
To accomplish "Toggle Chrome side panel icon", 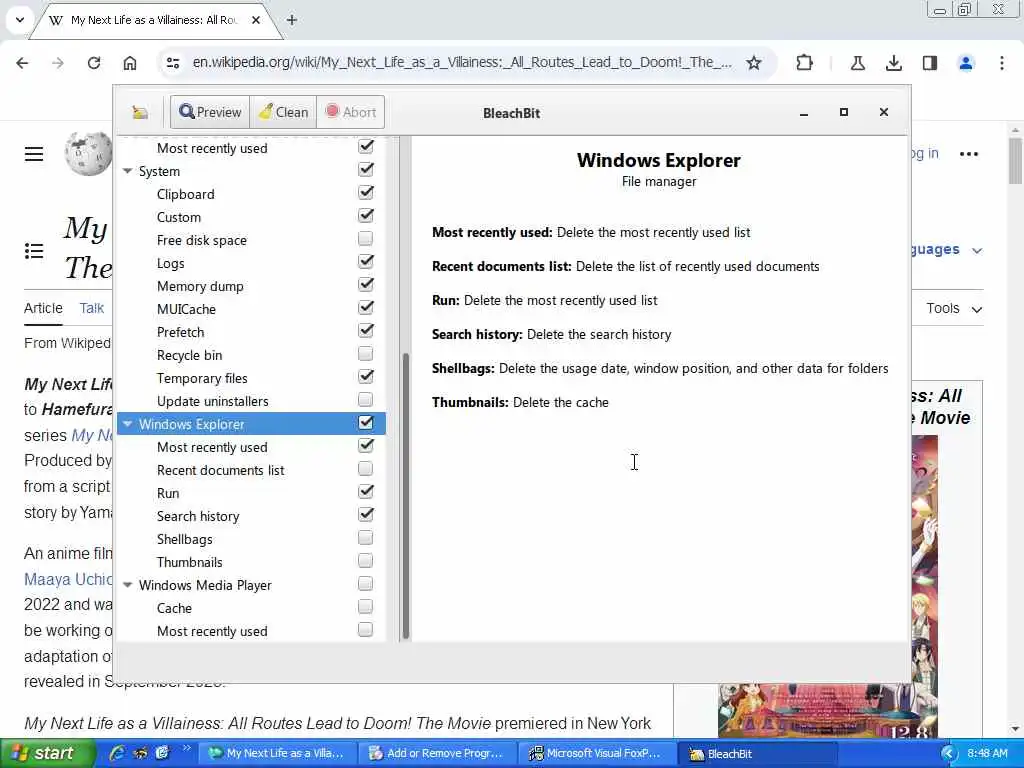I will tap(930, 63).
